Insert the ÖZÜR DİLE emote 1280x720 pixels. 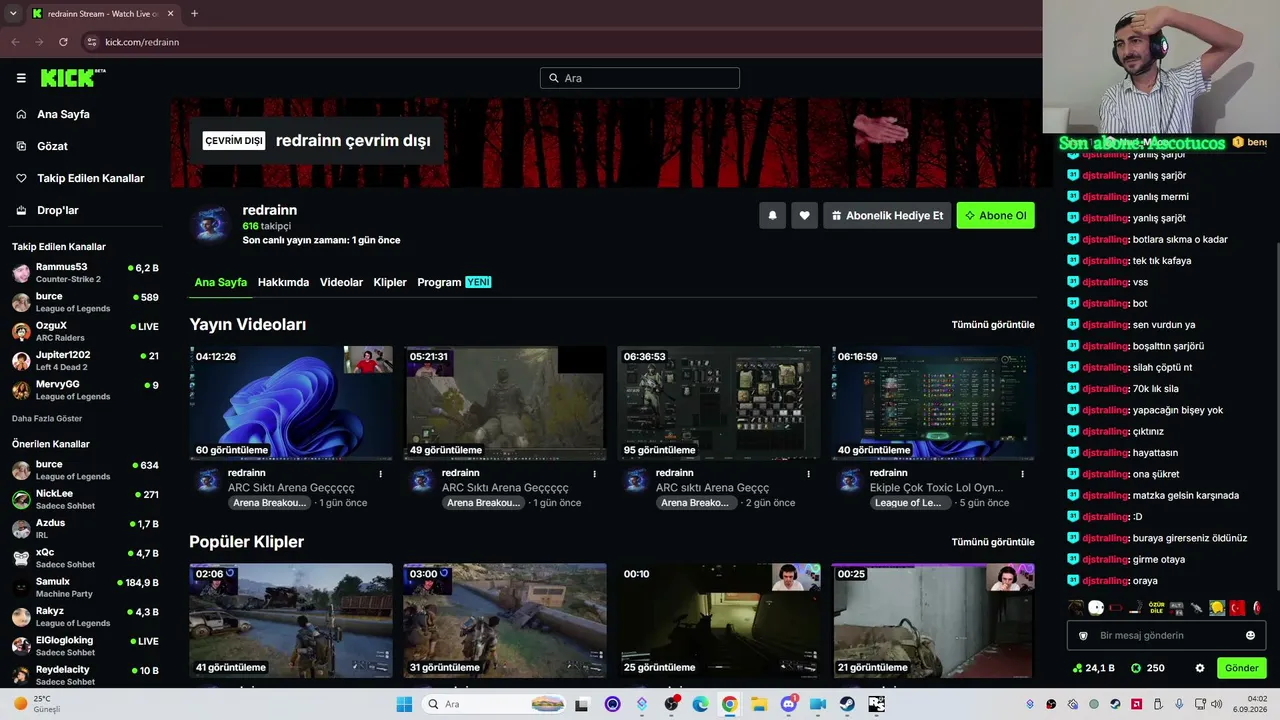pyautogui.click(x=1157, y=607)
